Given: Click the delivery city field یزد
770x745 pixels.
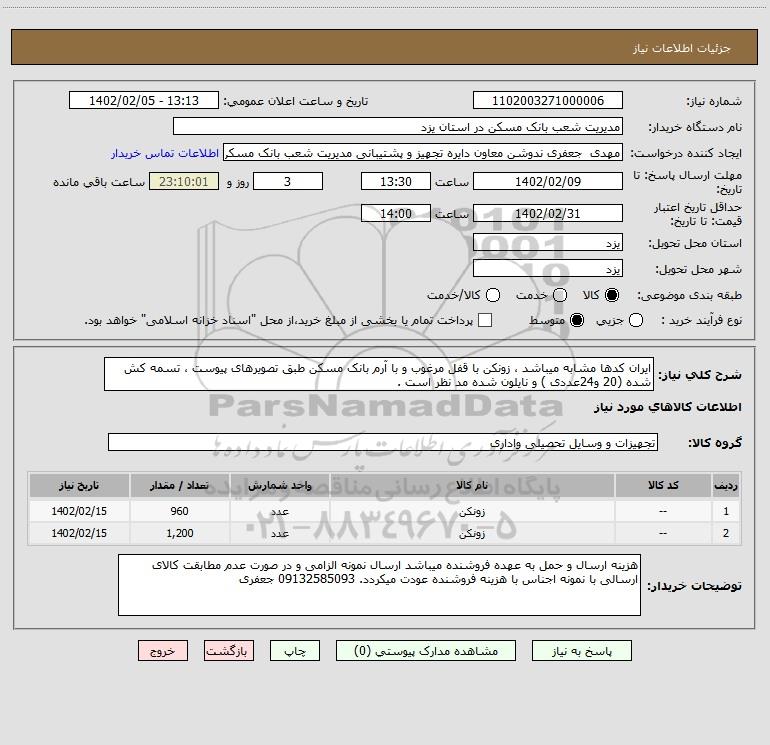Looking at the screenshot, I should (548, 269).
